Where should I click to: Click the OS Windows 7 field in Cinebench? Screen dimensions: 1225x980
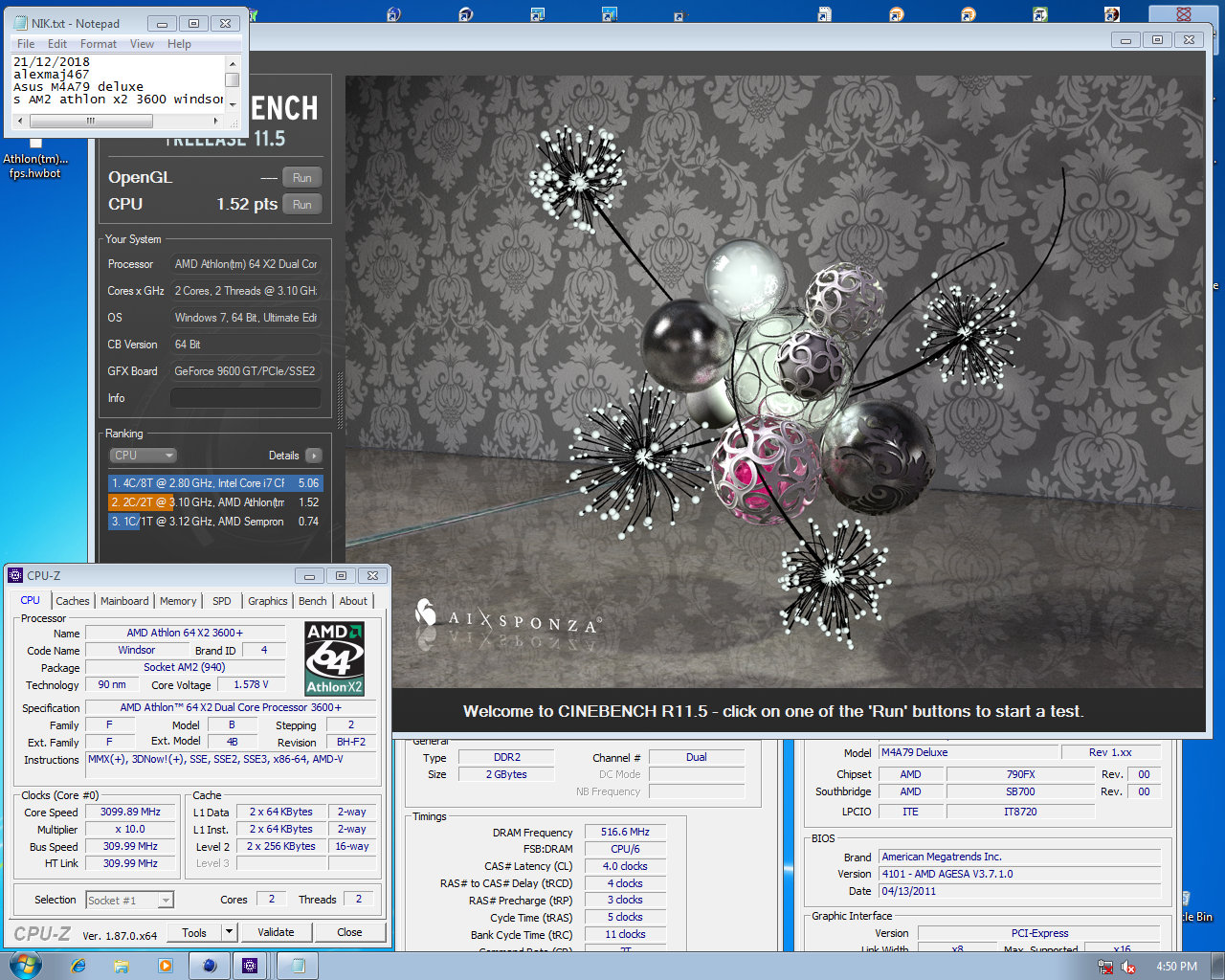[x=246, y=318]
